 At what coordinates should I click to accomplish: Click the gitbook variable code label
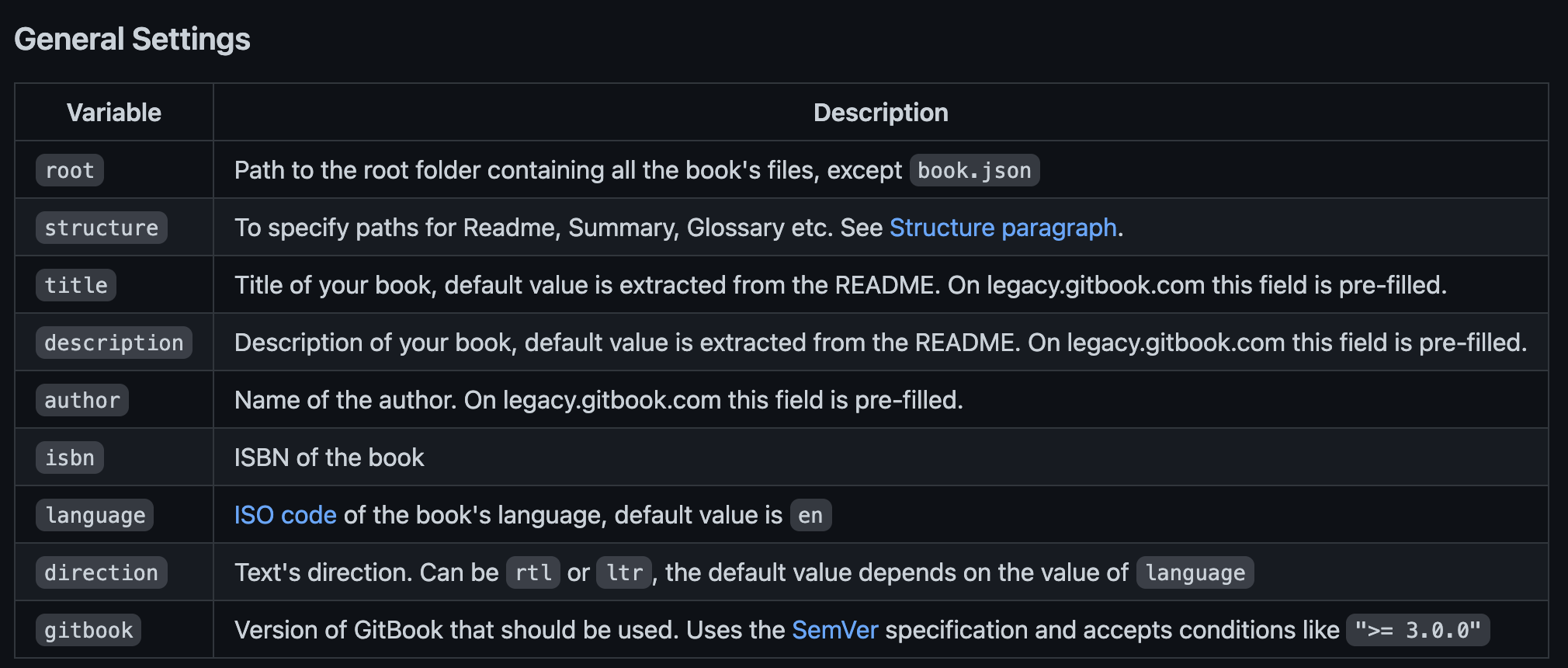point(88,630)
